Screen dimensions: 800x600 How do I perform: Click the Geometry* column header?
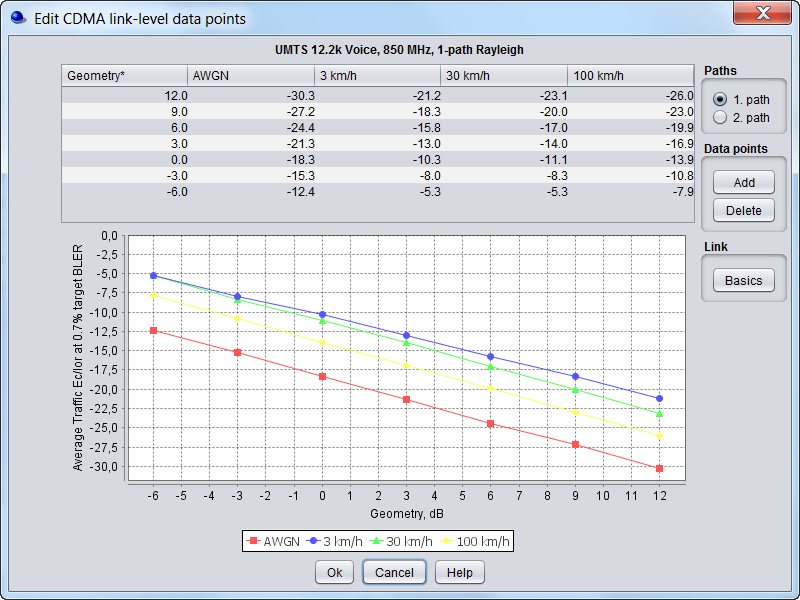click(x=124, y=76)
